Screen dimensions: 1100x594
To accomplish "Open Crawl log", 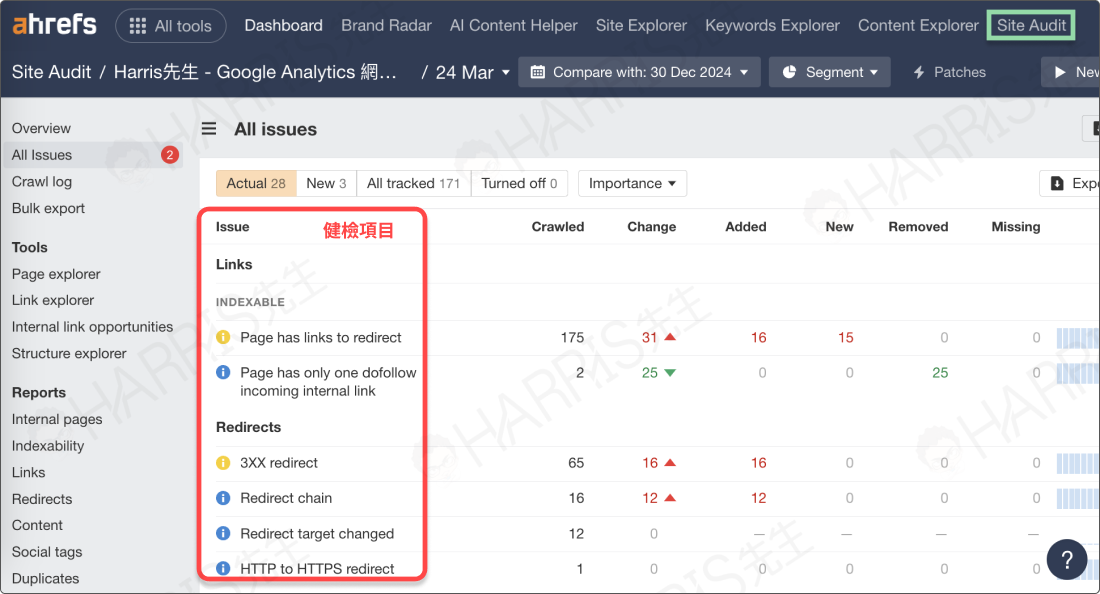I will tap(41, 182).
